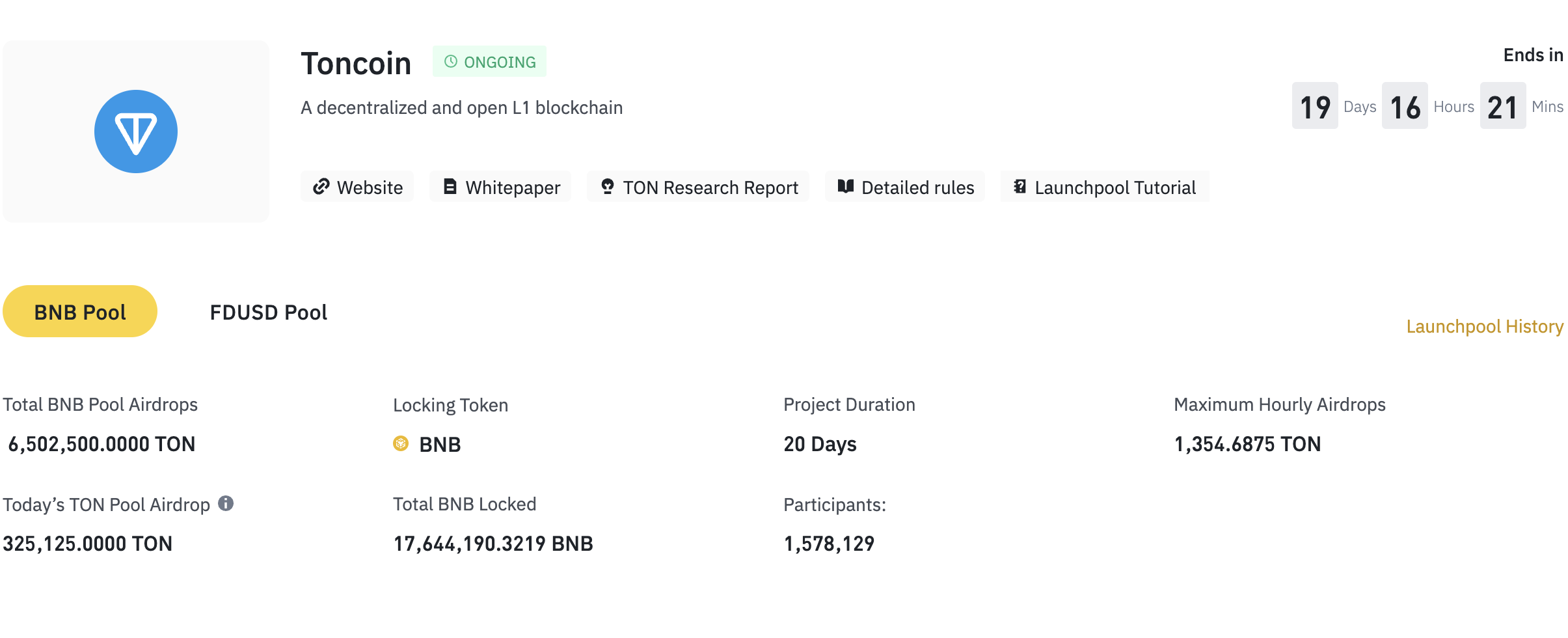Click 'A decentralized and open L1 blockchain' text
The image size is (1568, 638).
click(x=461, y=107)
